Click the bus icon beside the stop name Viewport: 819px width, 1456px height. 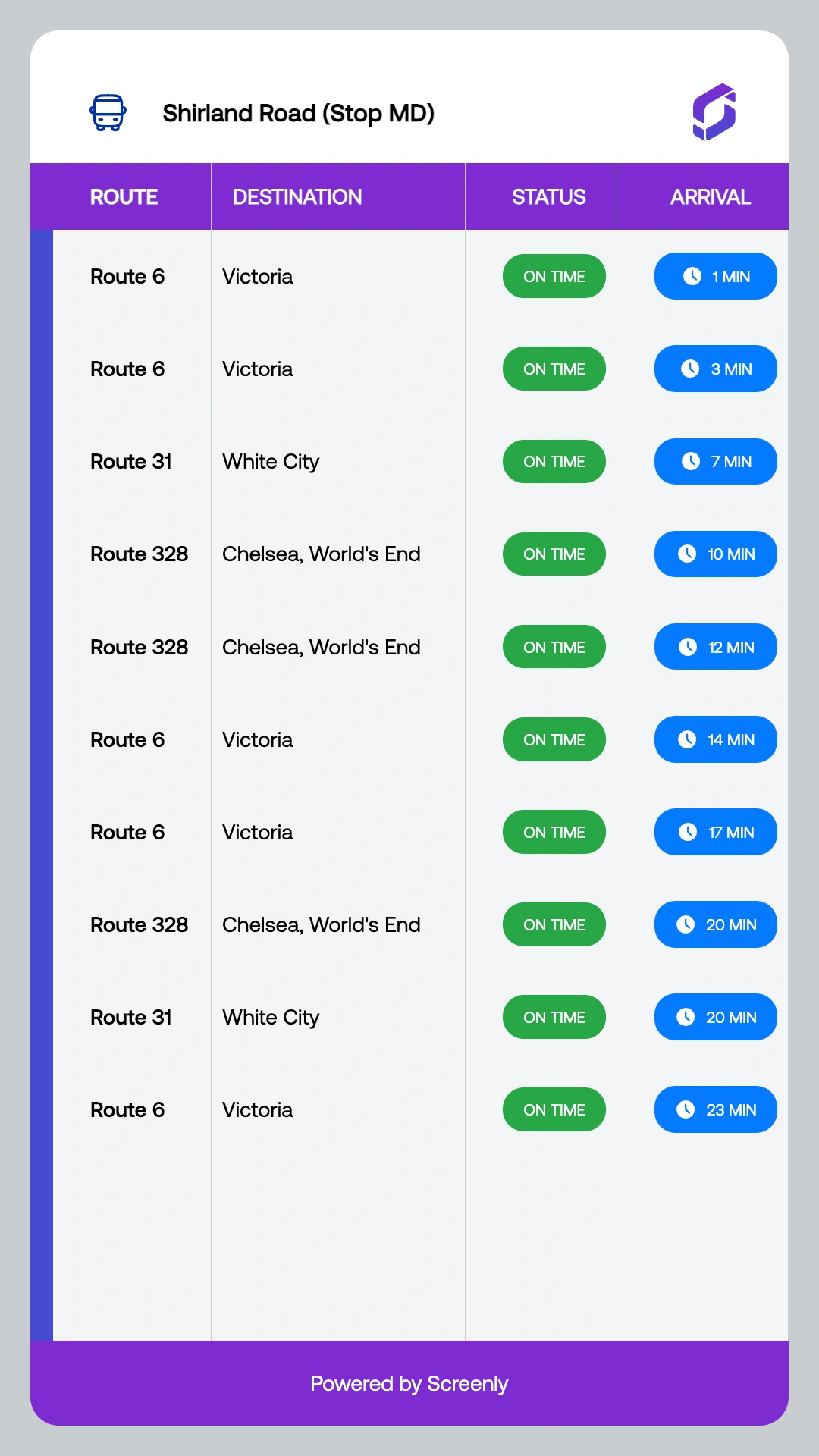(x=108, y=113)
